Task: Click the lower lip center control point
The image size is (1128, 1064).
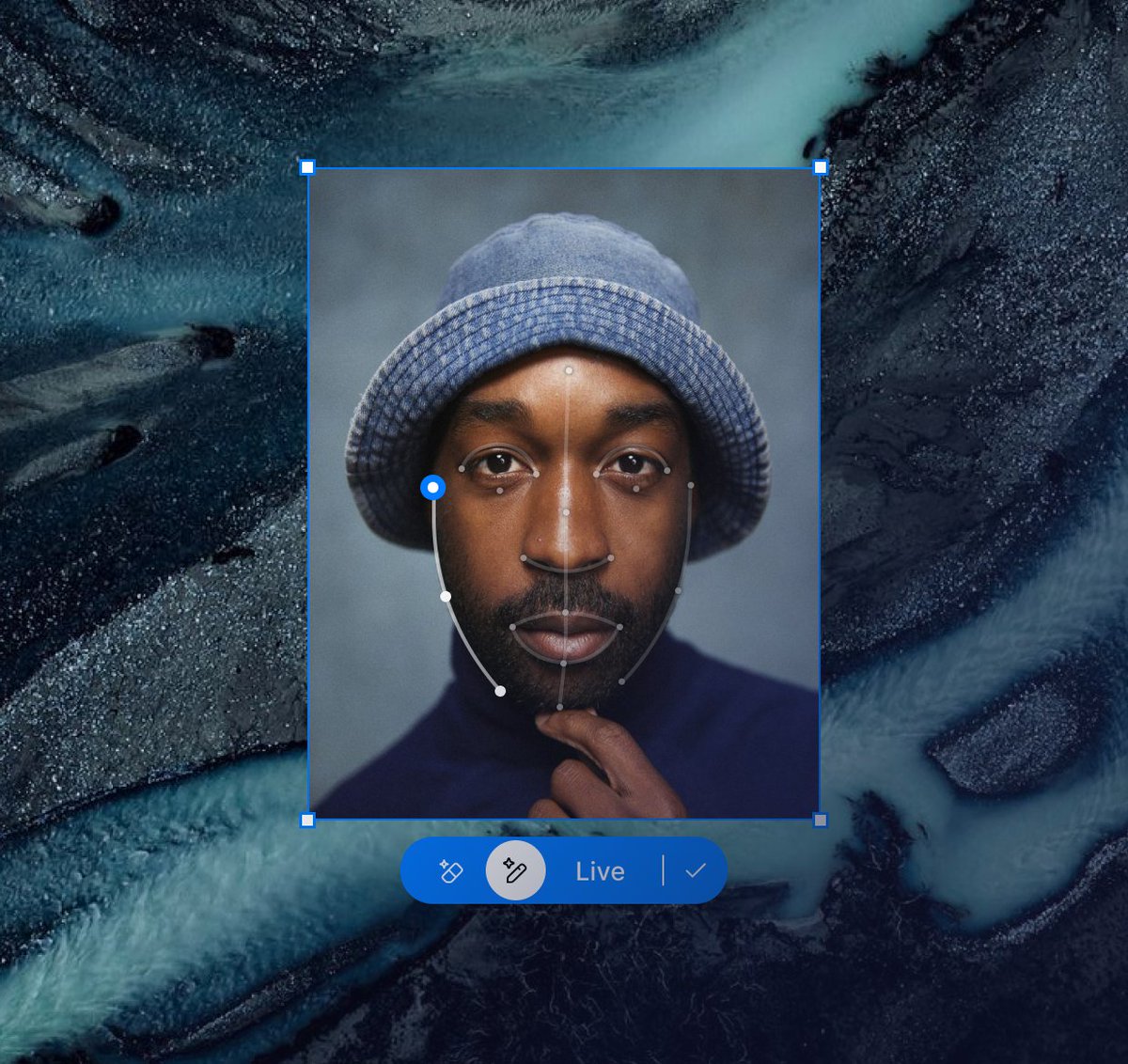Action: [563, 664]
